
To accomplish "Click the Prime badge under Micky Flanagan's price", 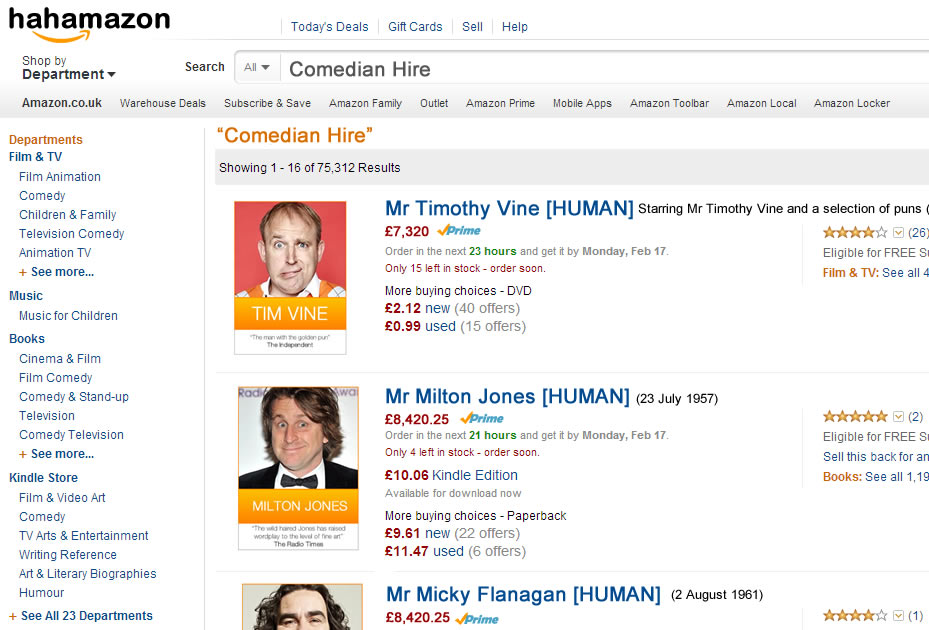I will click(476, 618).
